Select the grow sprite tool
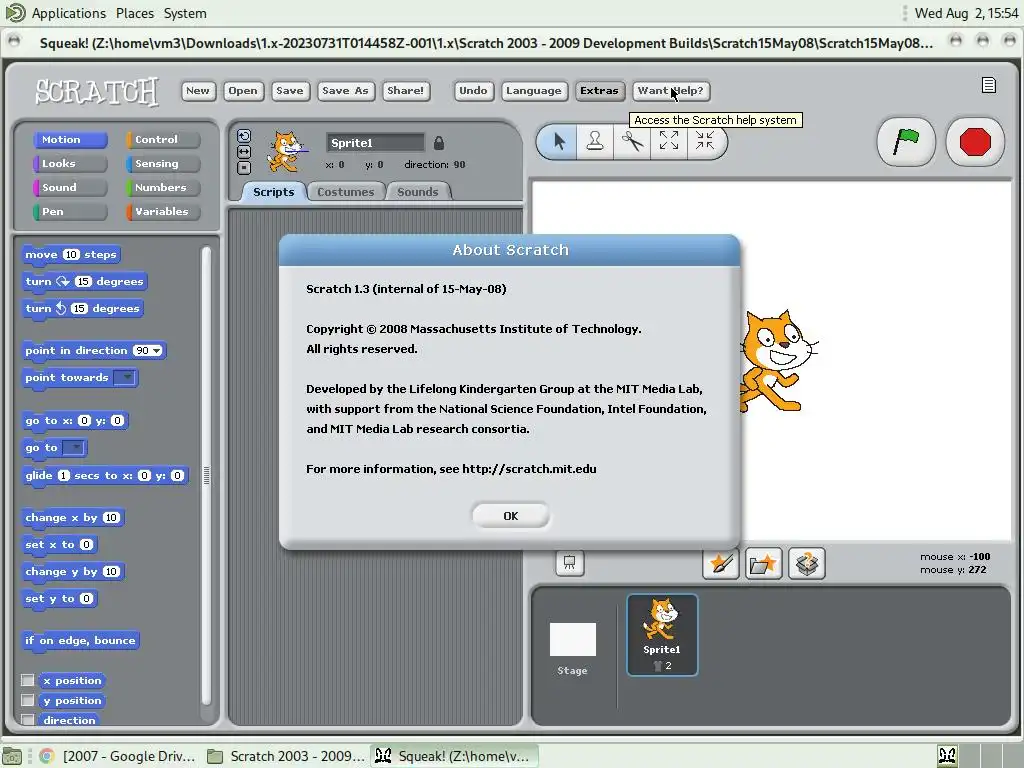This screenshot has width=1024, height=768. coord(668,141)
